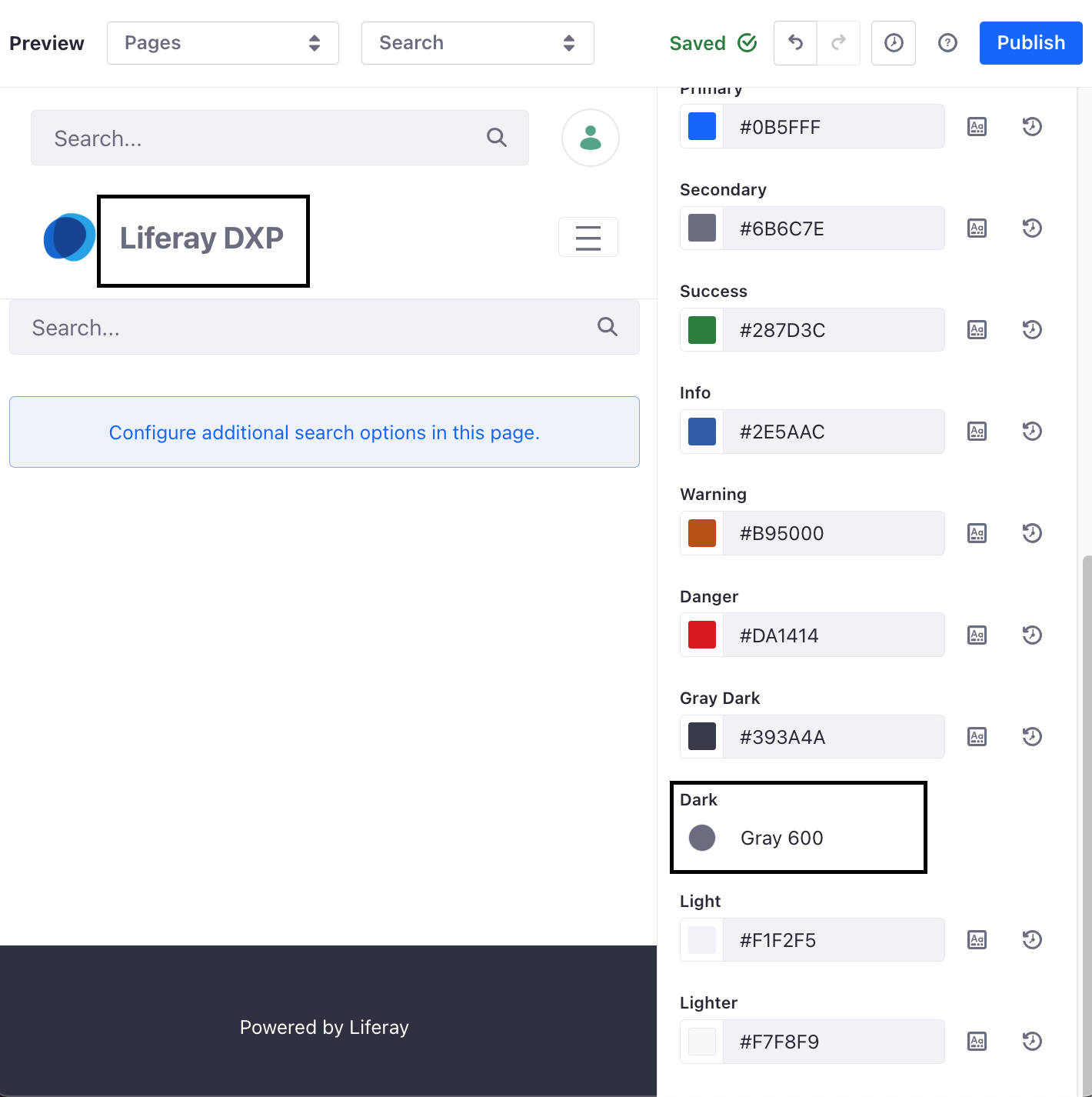Open Lighter color picker swatch
Viewport: 1092px width, 1097px height.
click(702, 1042)
